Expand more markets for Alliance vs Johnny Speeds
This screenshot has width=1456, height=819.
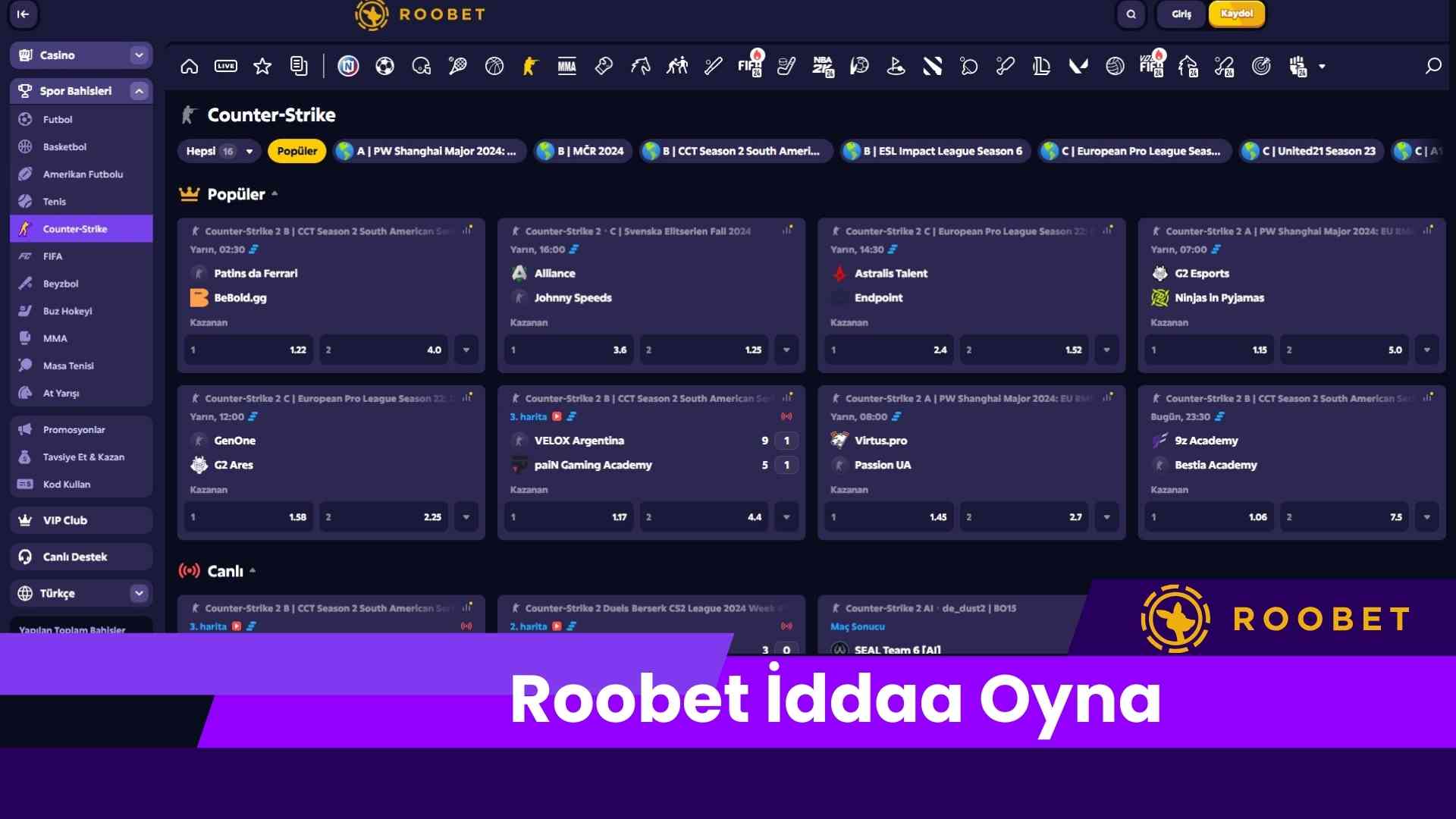pos(786,350)
